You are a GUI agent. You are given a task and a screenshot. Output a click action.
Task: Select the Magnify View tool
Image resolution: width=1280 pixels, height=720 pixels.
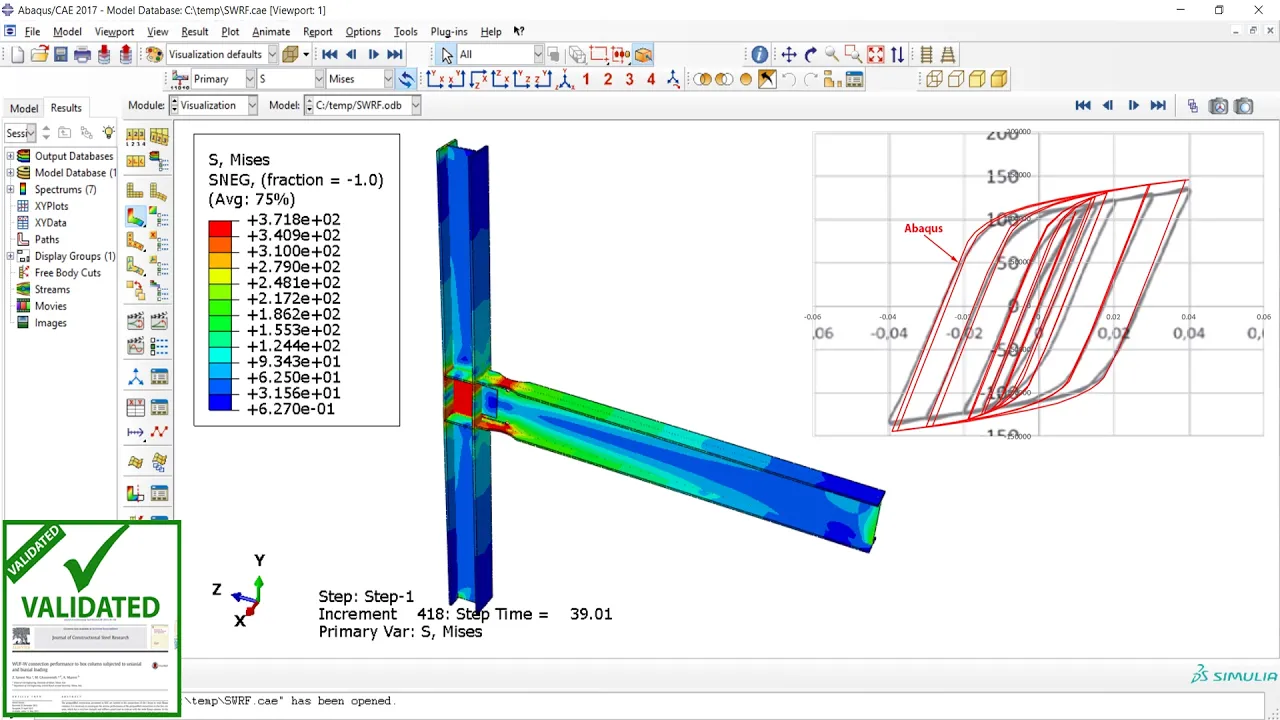[x=833, y=54]
